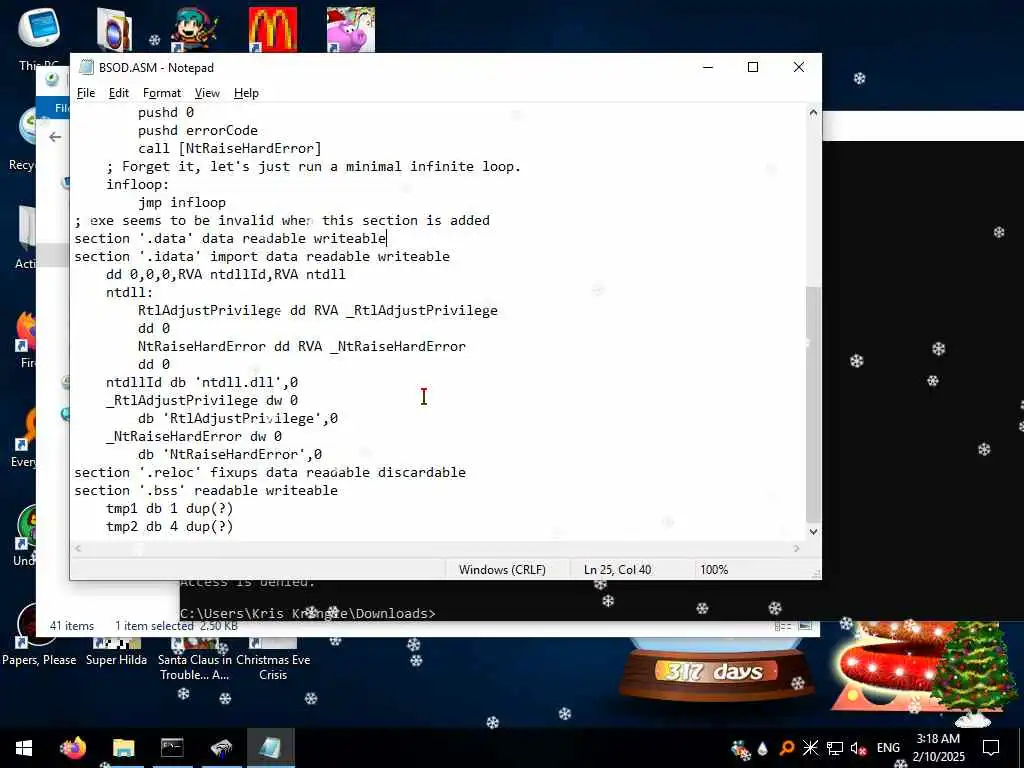Click the water drop tray icon
The width and height of the screenshot is (1024, 768).
763,748
